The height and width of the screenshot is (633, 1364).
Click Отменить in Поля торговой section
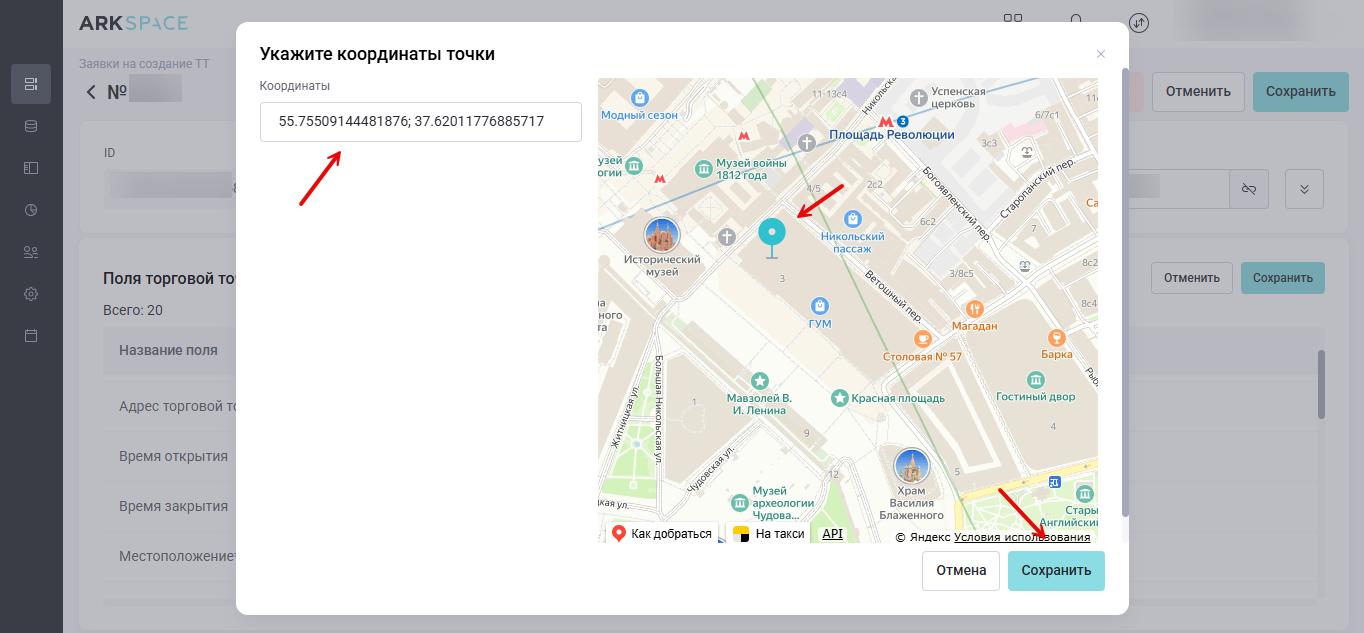(1191, 278)
